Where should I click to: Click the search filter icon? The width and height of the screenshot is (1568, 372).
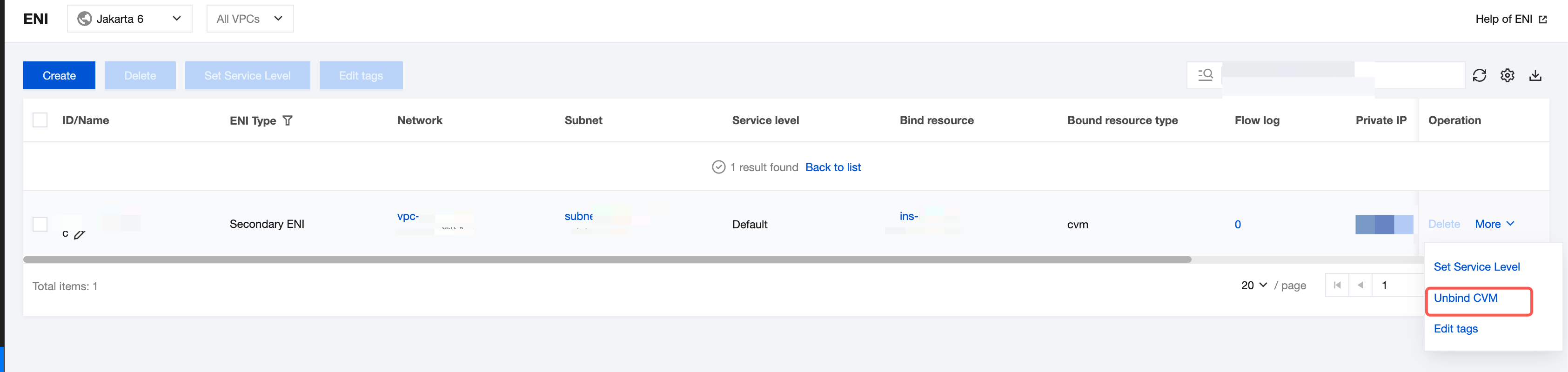coord(1205,75)
